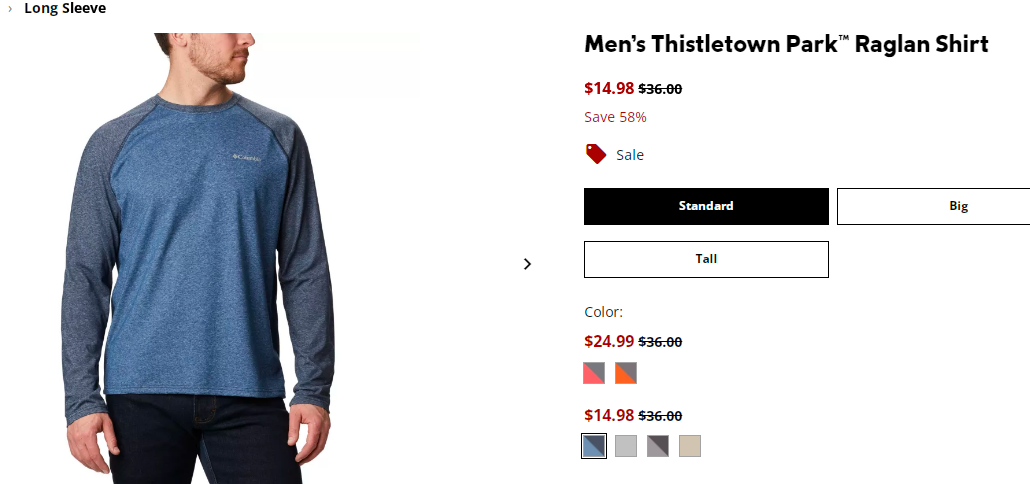Open the Long Sleeve breadcrumb link
This screenshot has height=484, width=1030.
[65, 9]
